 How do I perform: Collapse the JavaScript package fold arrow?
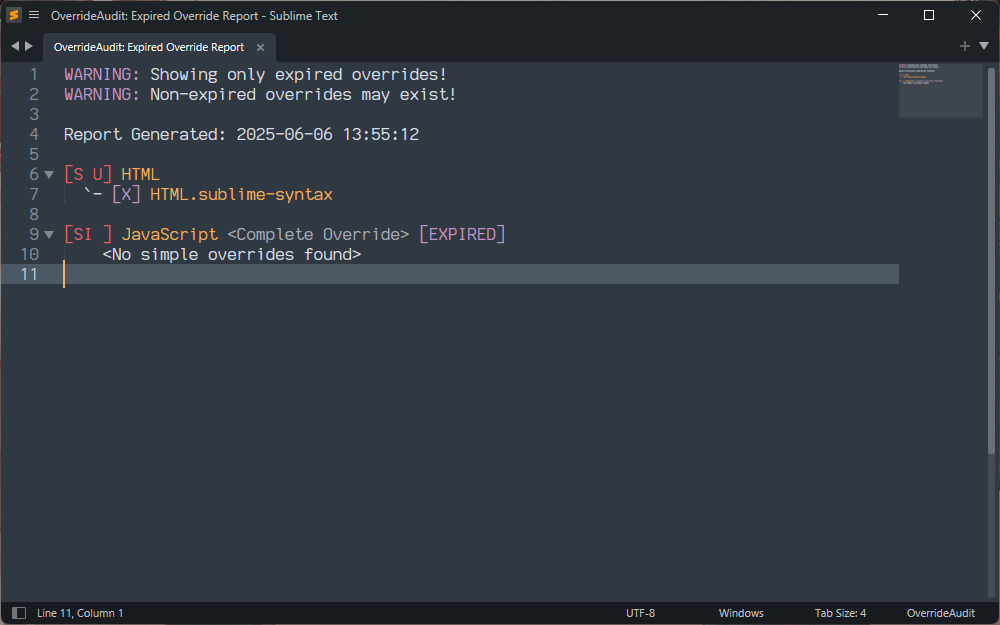pos(49,235)
